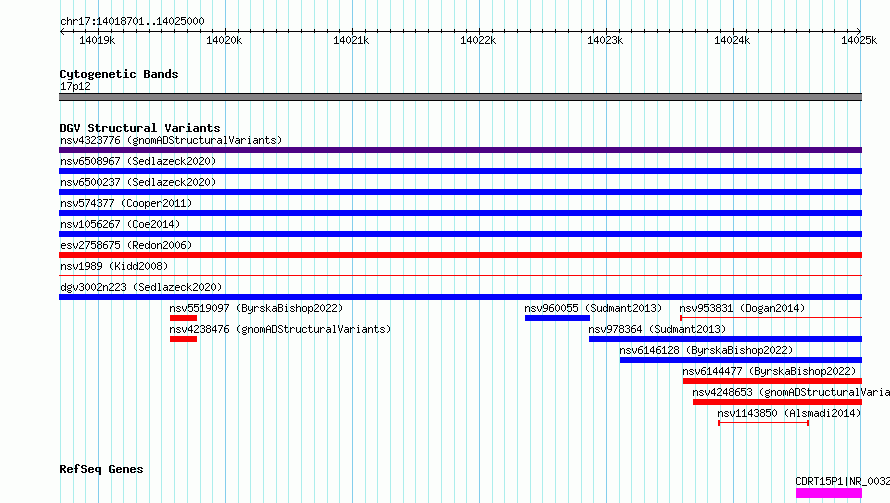
Task: Open variant nsv6144477 (ByrskaBishop2022) label
Action: pos(769,371)
